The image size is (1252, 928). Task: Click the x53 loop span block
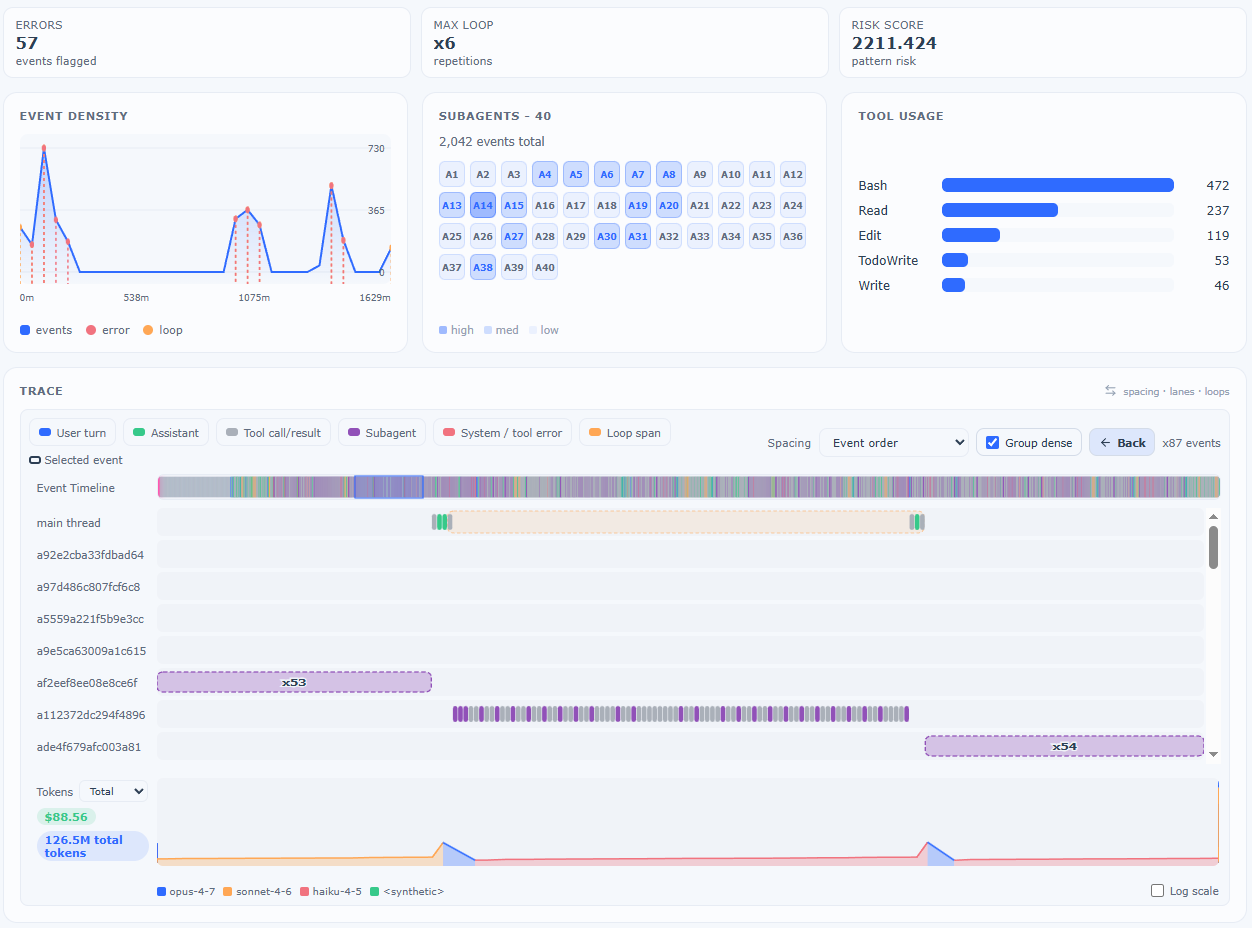[294, 682]
